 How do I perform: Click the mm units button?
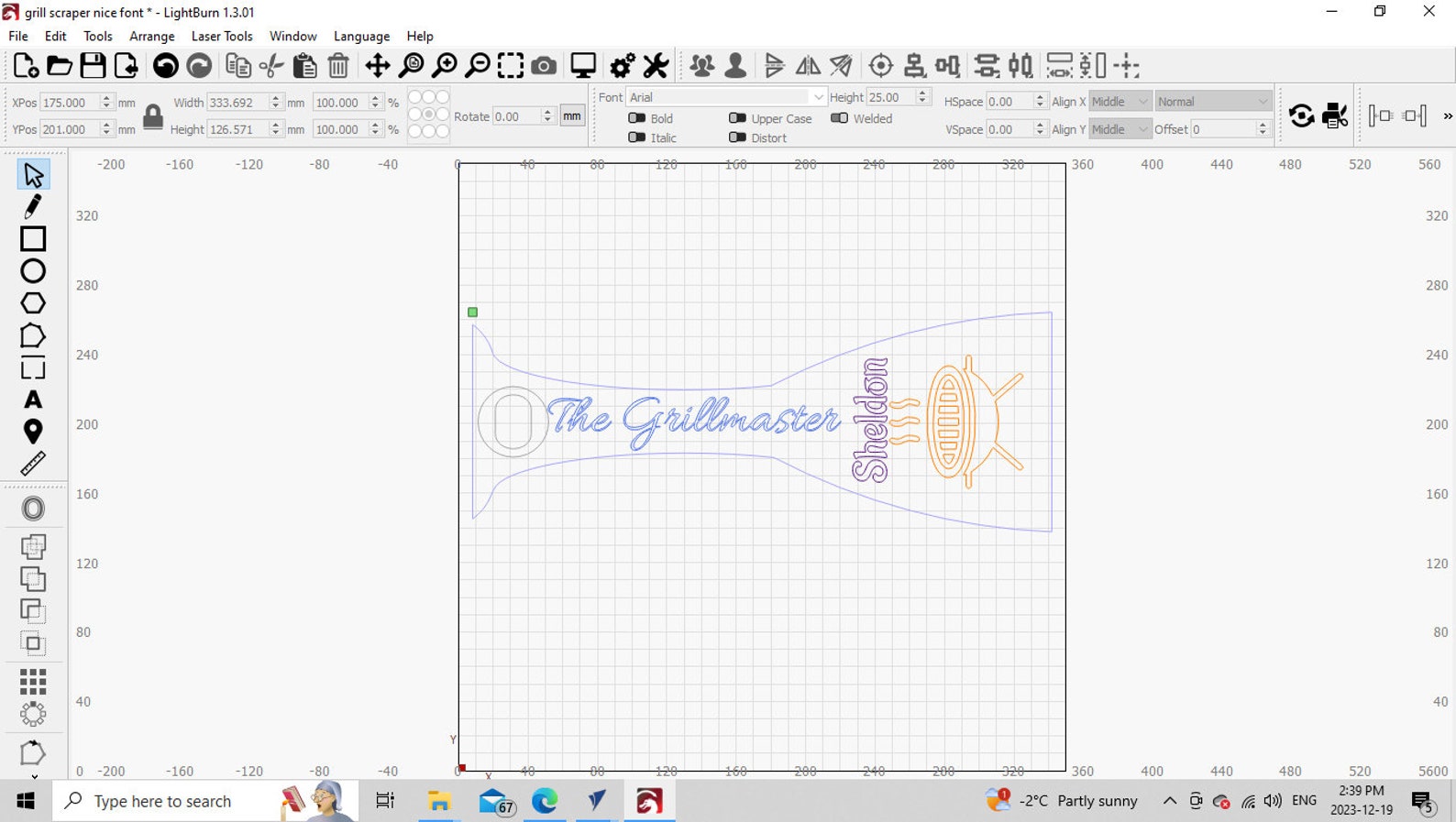click(x=572, y=116)
